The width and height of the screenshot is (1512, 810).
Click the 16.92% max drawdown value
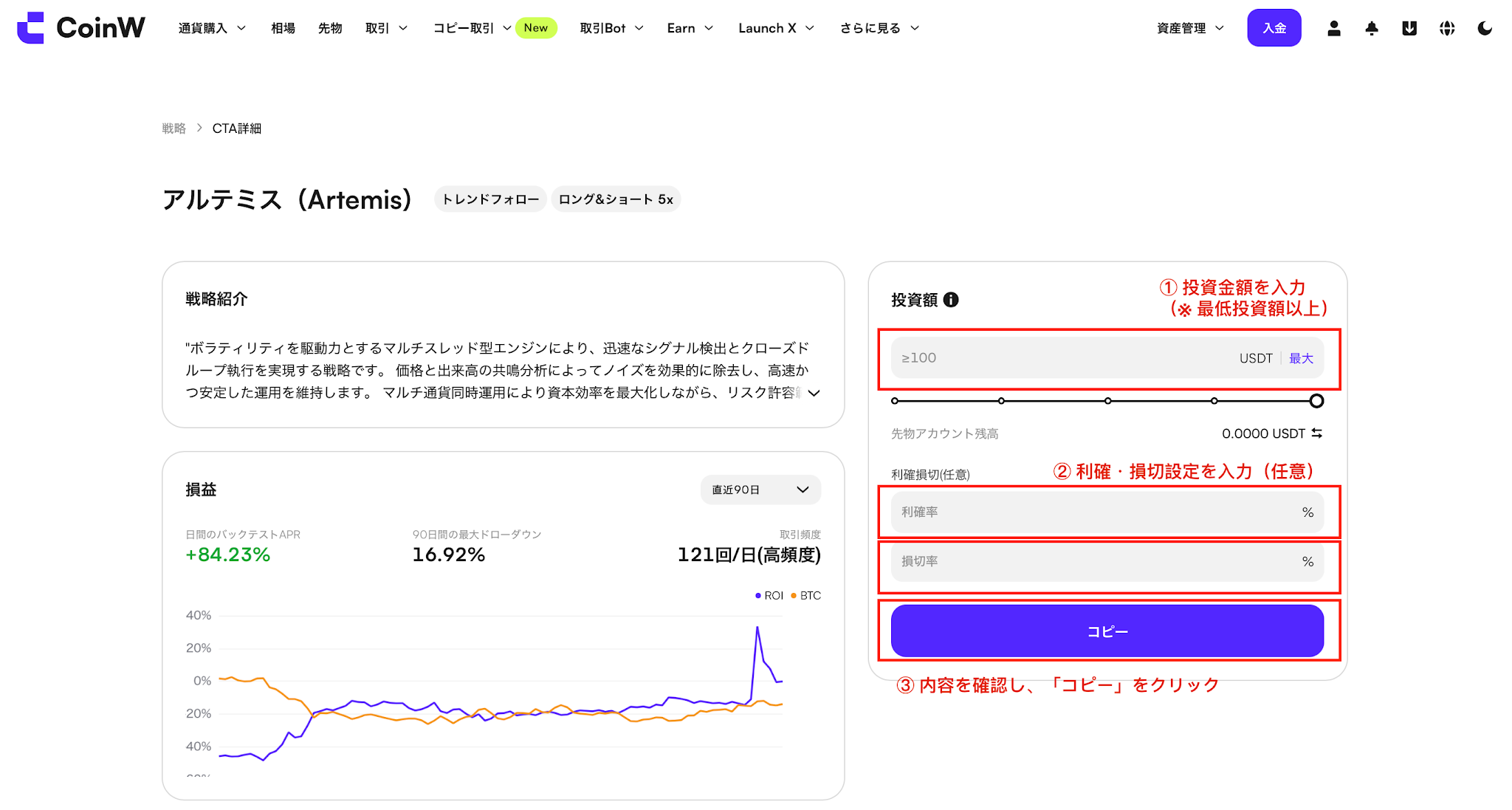(449, 555)
